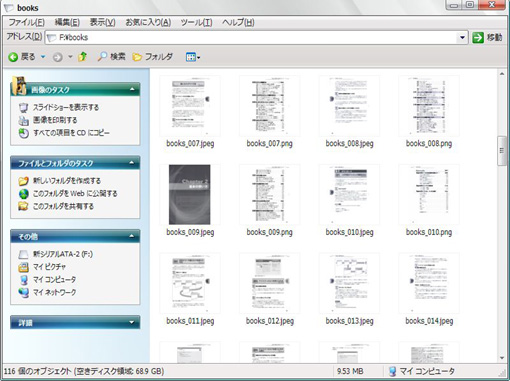
Task: Select the books_007.png thumbnail
Action: 269,106
